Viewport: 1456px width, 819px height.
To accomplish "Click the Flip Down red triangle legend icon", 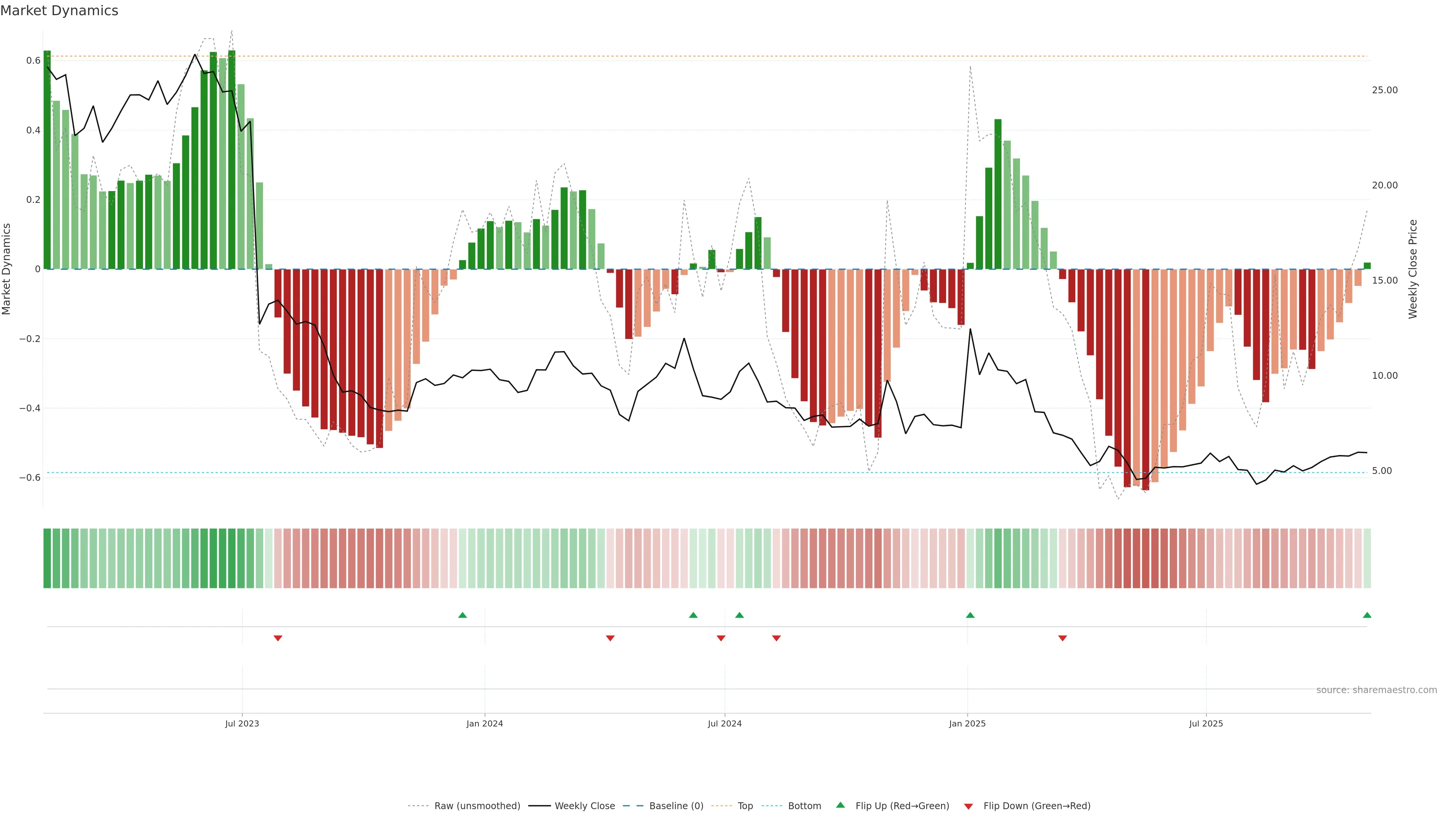I will pos(968,806).
